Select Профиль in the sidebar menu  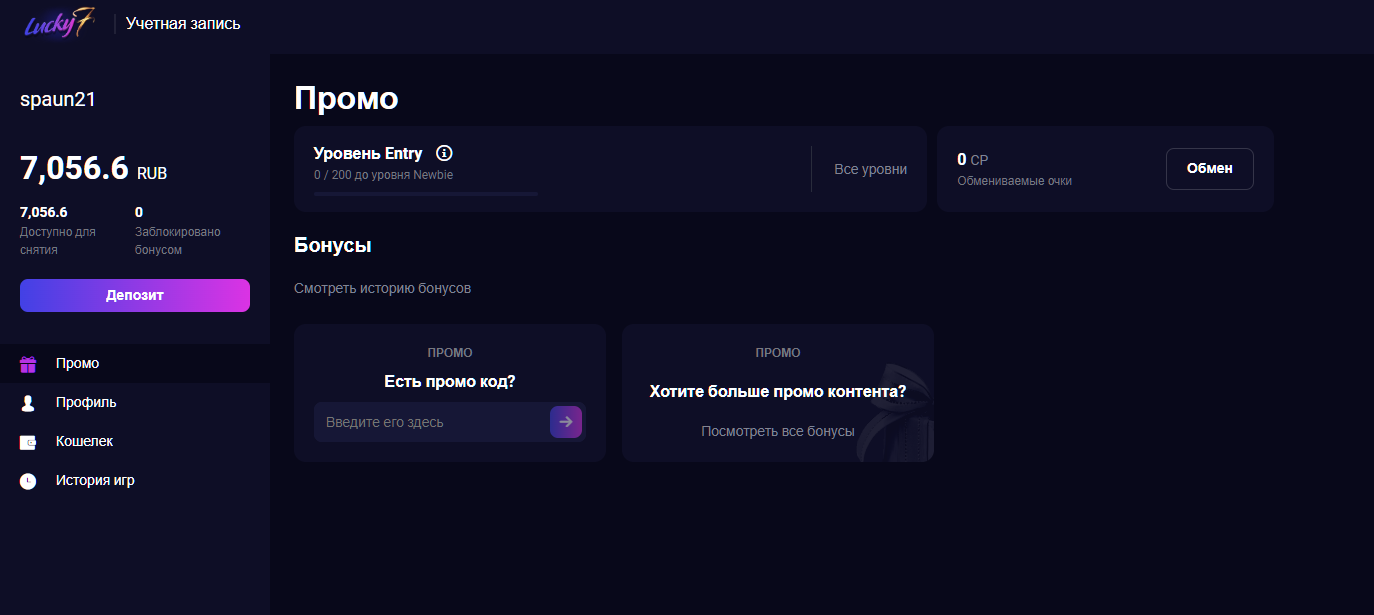tap(86, 402)
